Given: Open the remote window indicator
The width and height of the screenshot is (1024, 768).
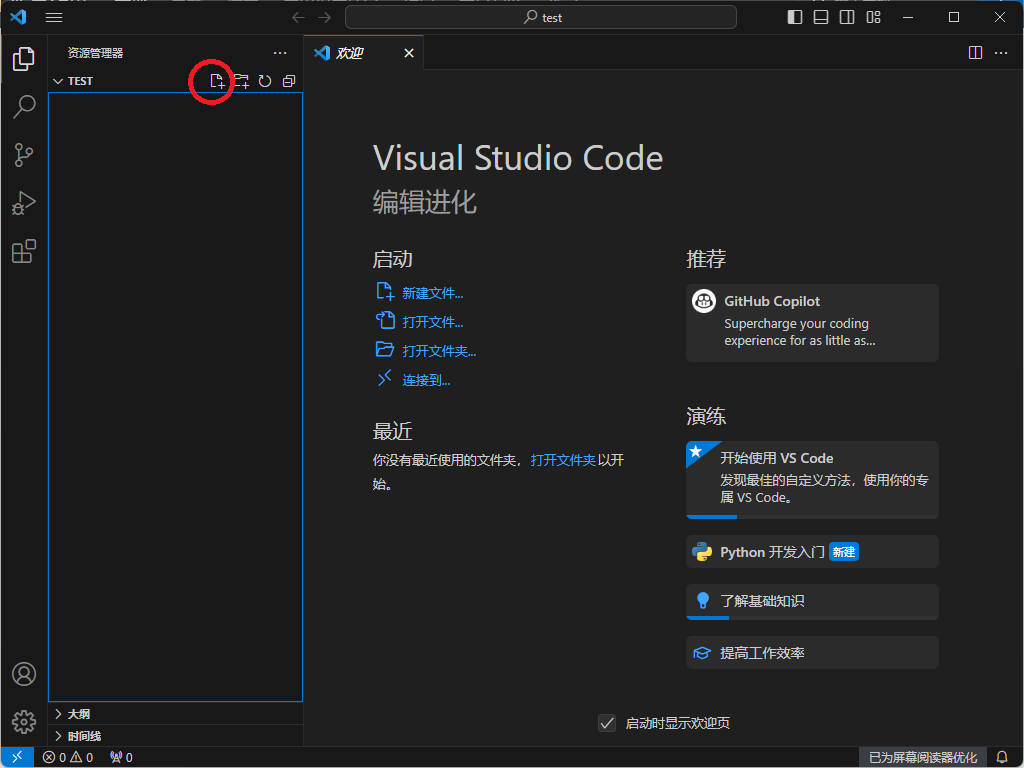Looking at the screenshot, I should click(x=18, y=757).
